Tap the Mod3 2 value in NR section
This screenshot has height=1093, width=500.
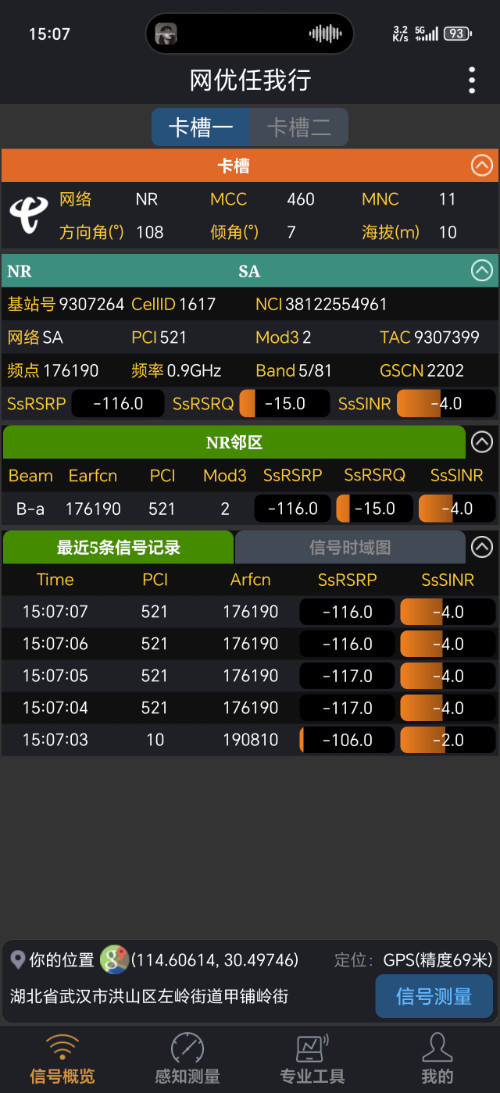click(307, 337)
